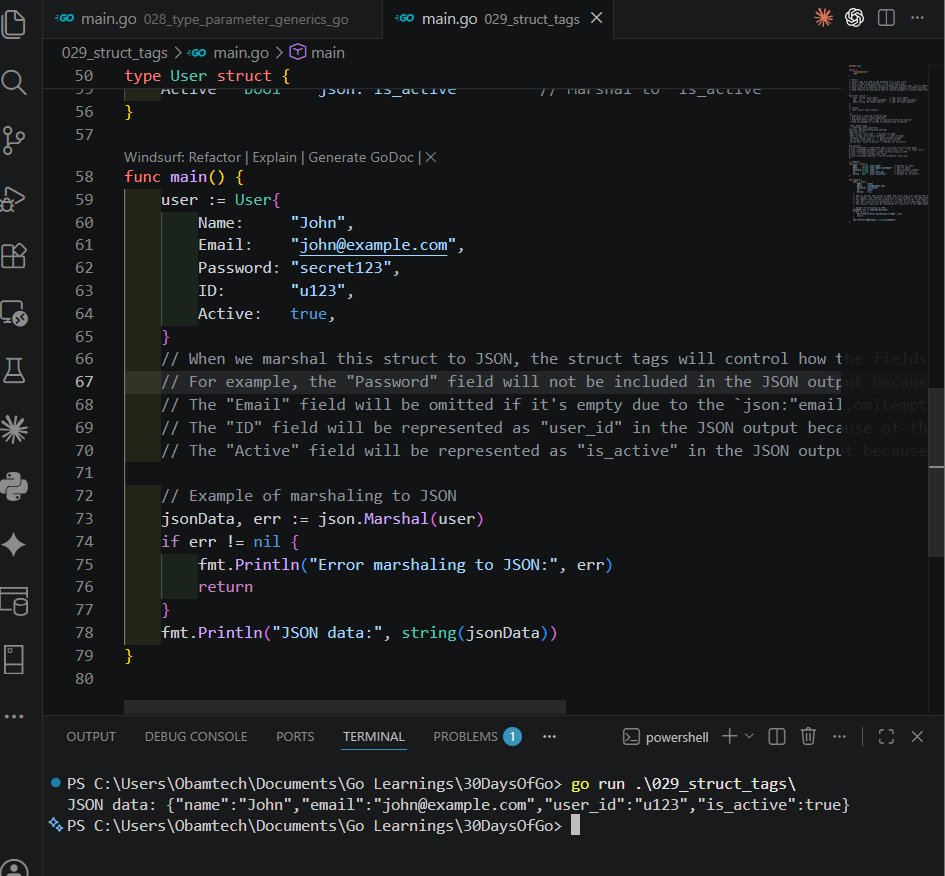Viewport: 945px width, 876px height.
Task: Open Remote Explorer in activity bar
Action: point(14,314)
